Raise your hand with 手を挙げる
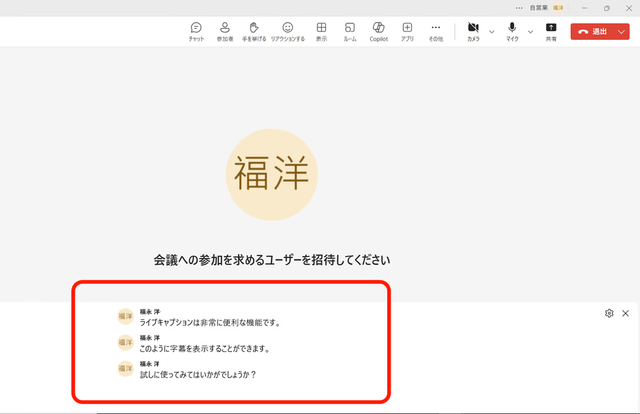This screenshot has height=414, width=640. click(254, 31)
